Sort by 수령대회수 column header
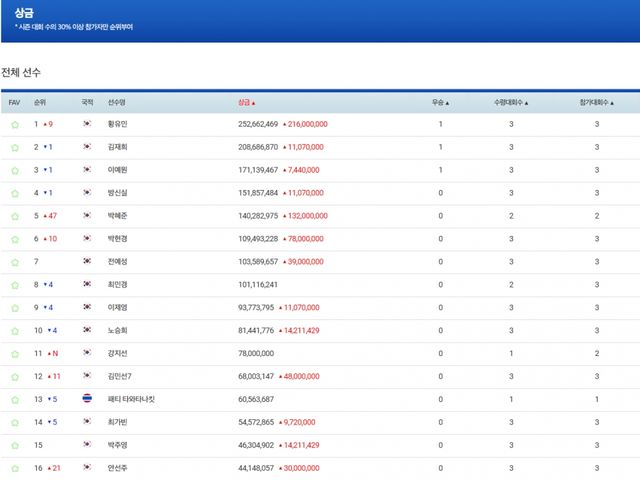Screen dimensions: 640x480 pos(511,102)
